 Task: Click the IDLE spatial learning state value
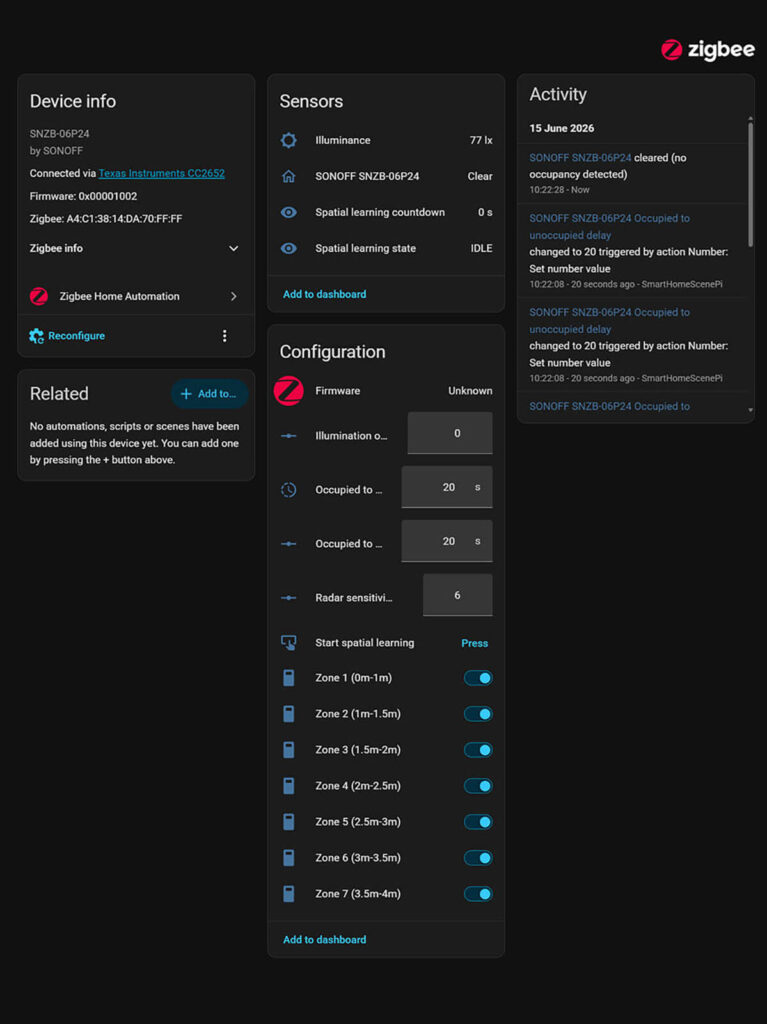click(x=481, y=248)
